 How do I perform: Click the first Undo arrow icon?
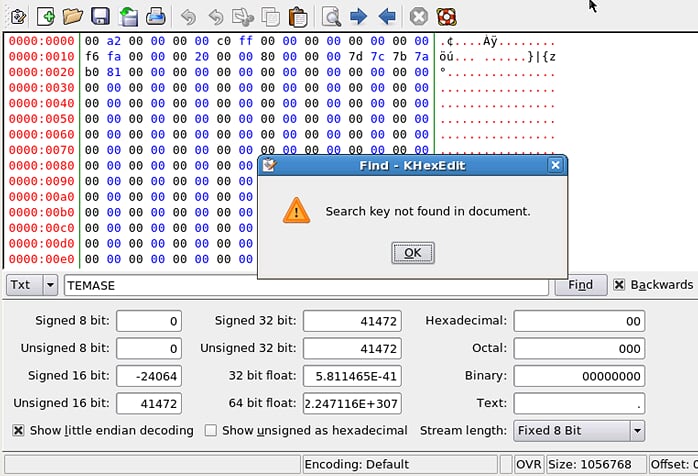tap(188, 17)
